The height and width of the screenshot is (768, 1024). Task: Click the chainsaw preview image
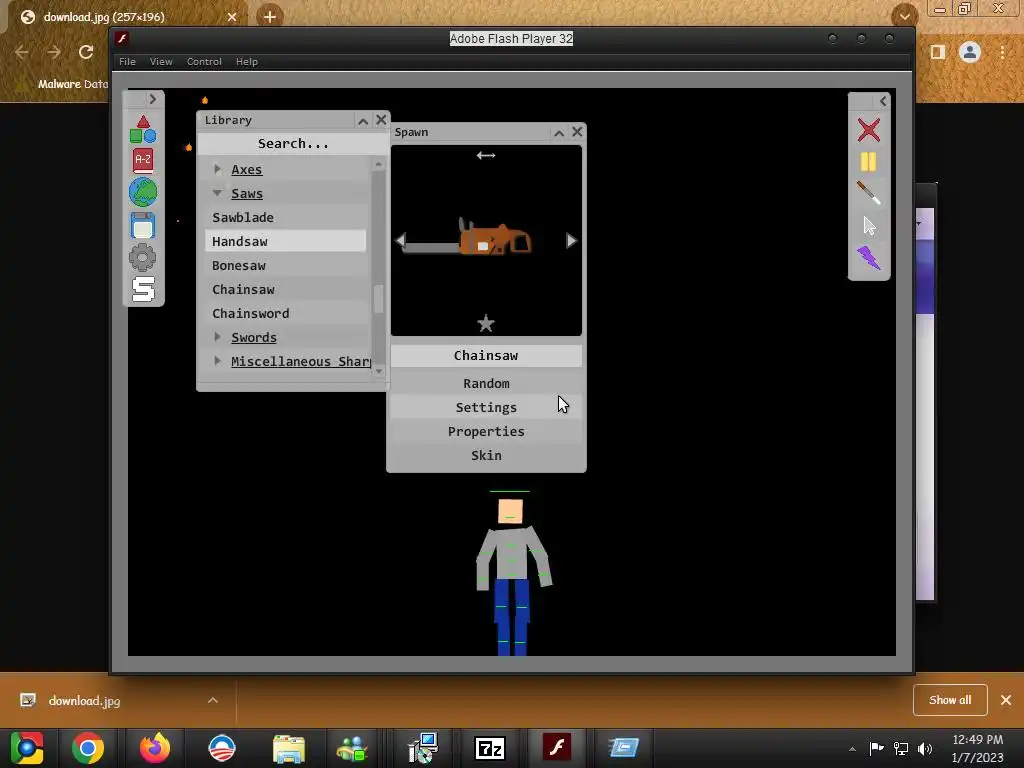tap(467, 238)
